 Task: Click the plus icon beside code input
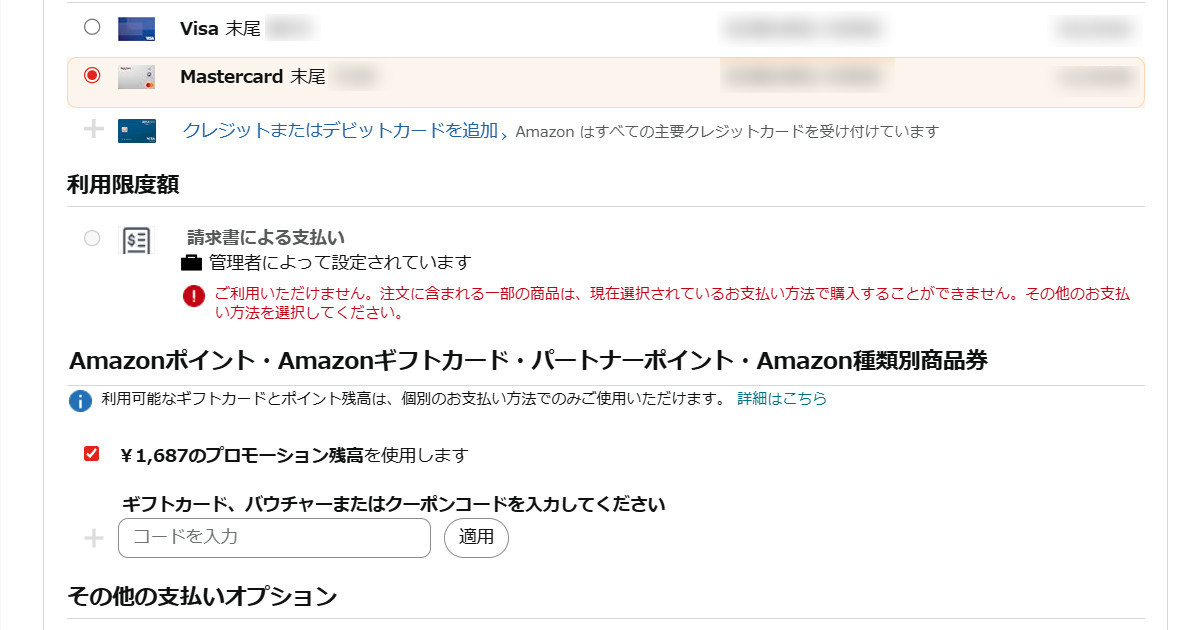point(93,538)
